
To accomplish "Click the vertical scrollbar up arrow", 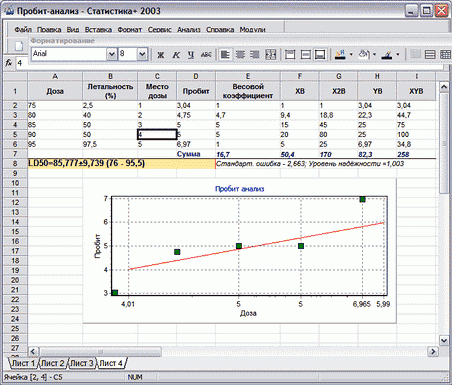I will (x=444, y=87).
